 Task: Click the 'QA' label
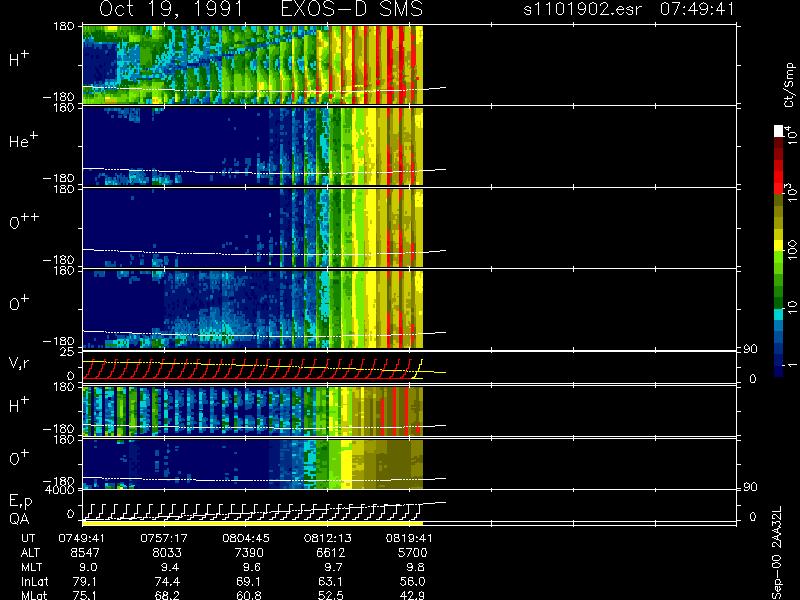point(19,518)
